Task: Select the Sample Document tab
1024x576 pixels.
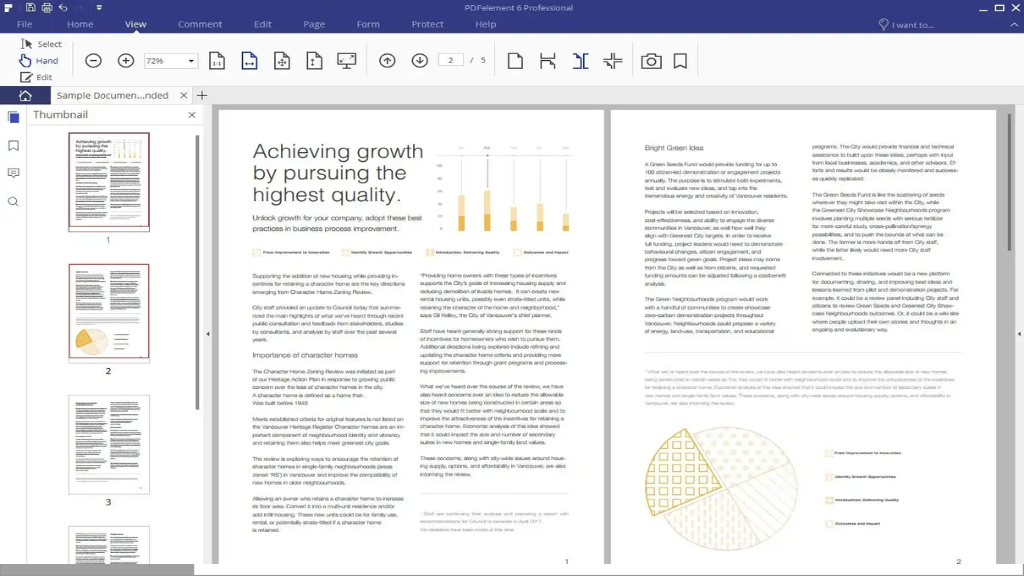Action: point(112,95)
